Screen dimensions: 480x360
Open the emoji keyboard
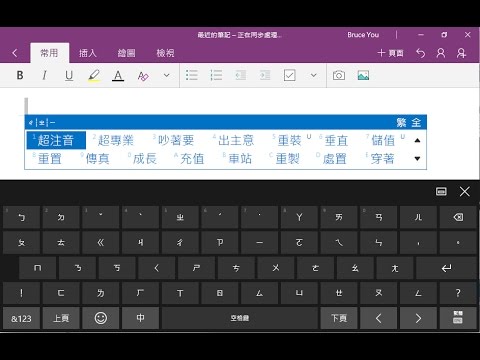101,319
